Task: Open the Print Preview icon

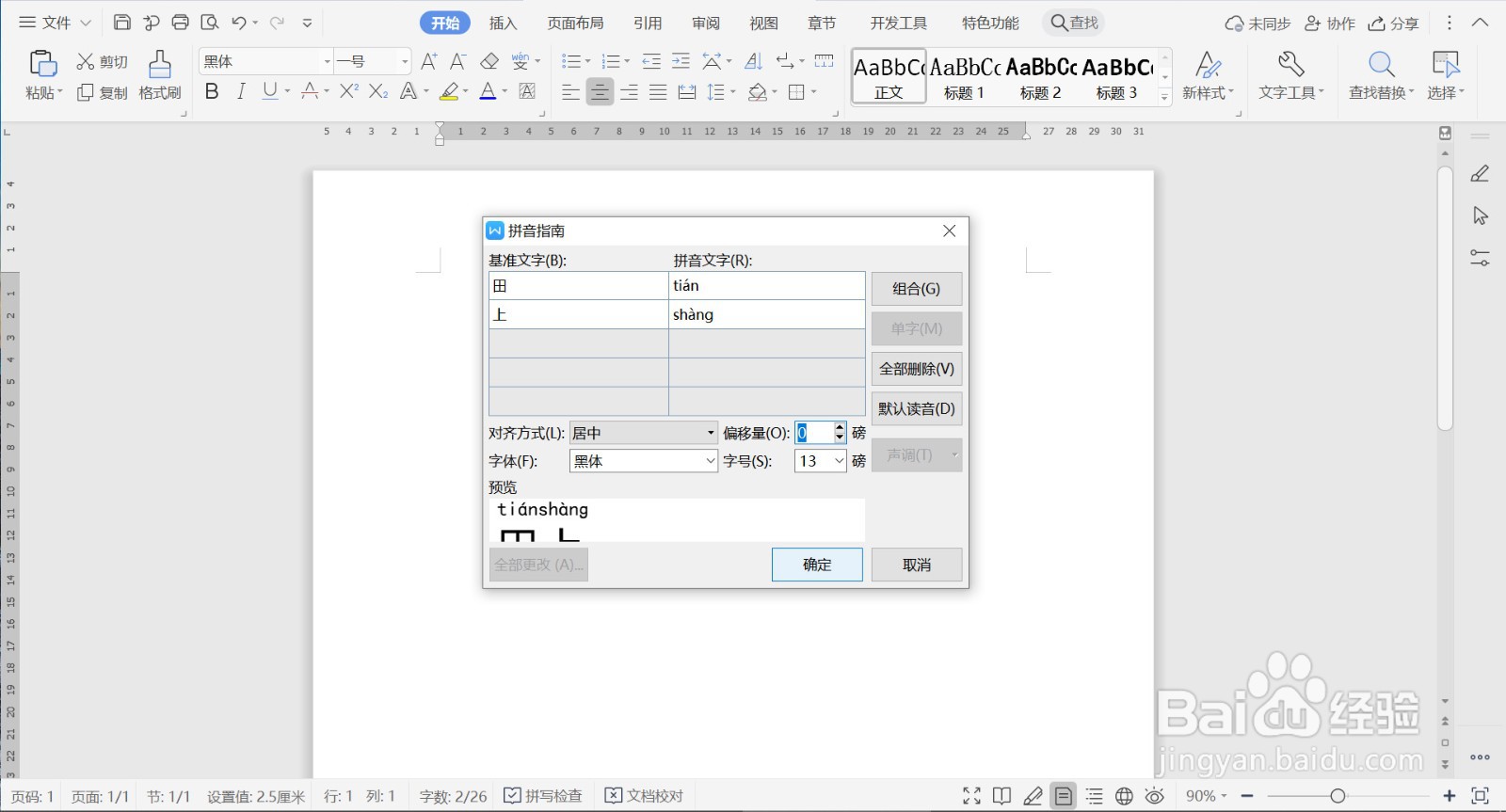Action: coord(210,23)
